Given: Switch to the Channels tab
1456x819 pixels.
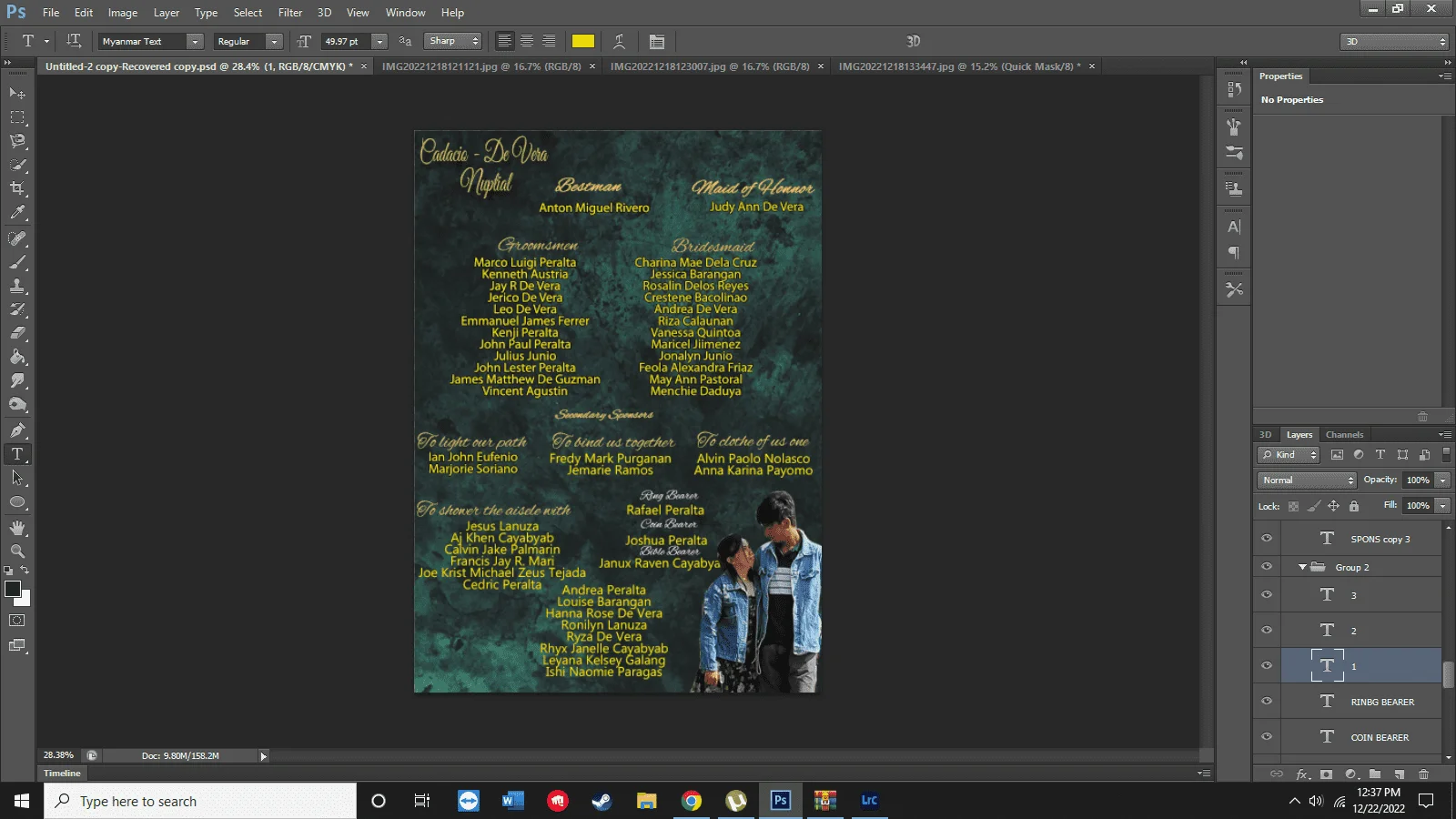Looking at the screenshot, I should [x=1344, y=434].
